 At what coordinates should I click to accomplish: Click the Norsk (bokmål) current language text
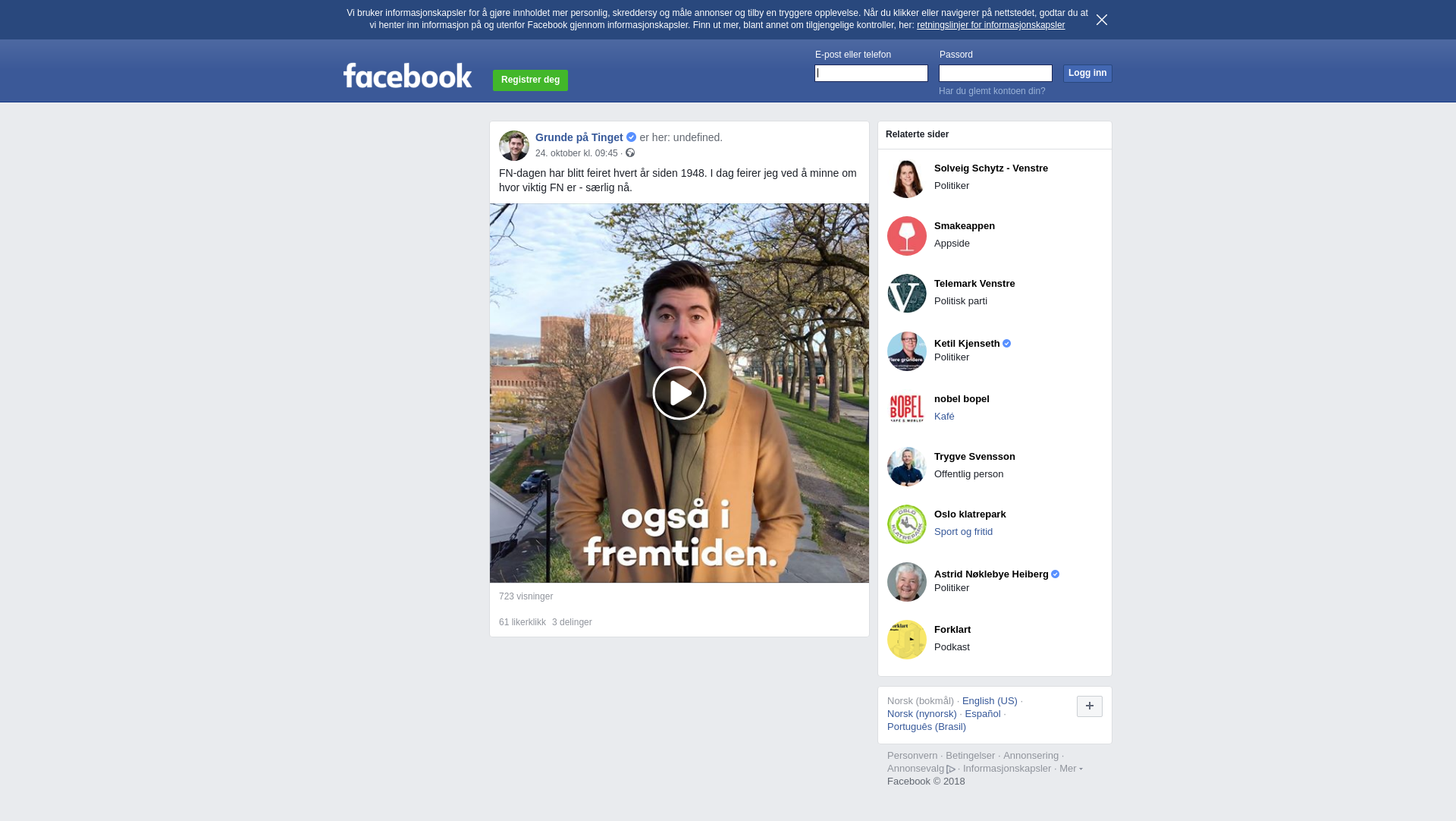pyautogui.click(x=921, y=701)
